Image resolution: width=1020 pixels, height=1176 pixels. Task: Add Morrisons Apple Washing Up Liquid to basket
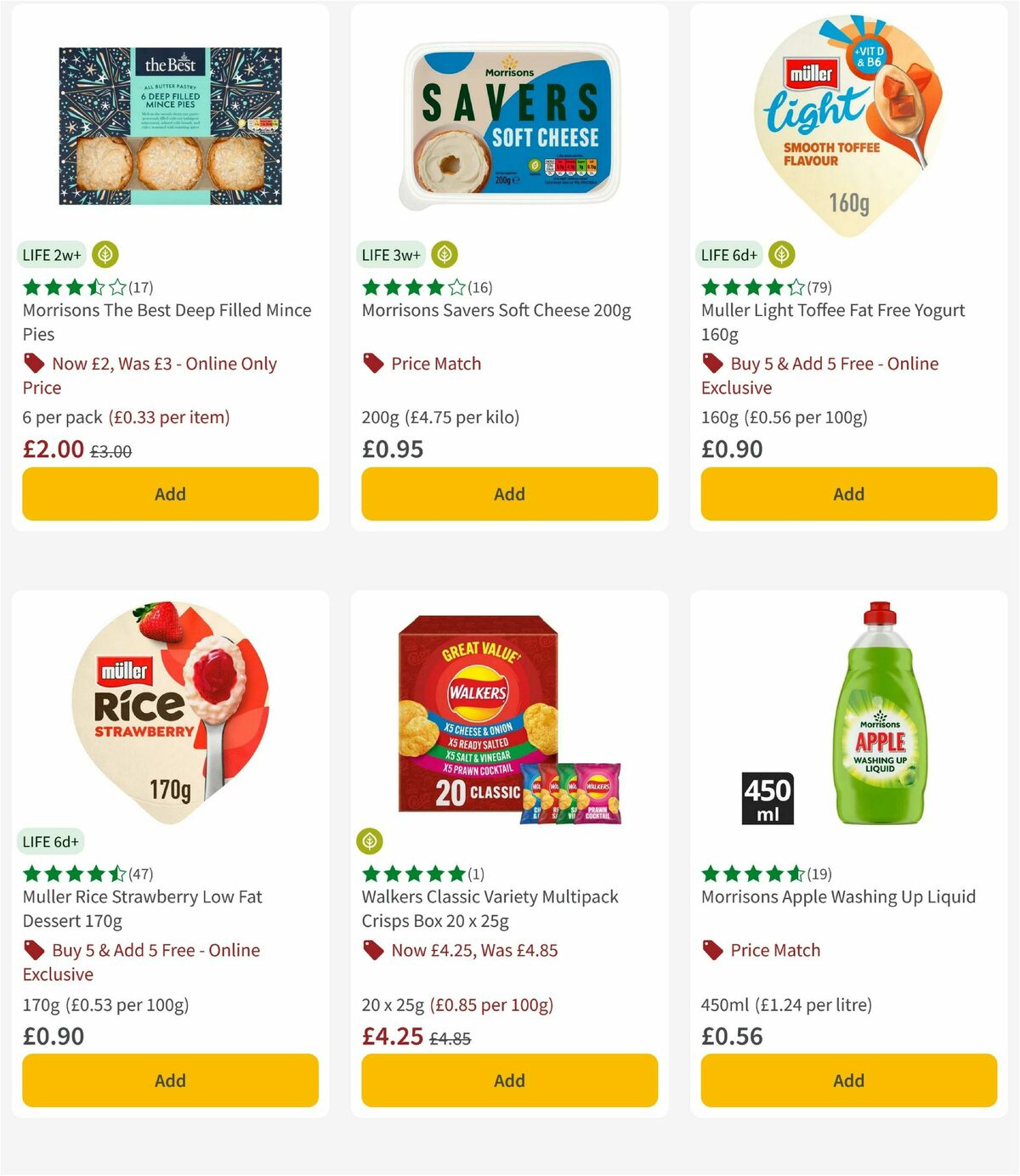coord(847,1080)
